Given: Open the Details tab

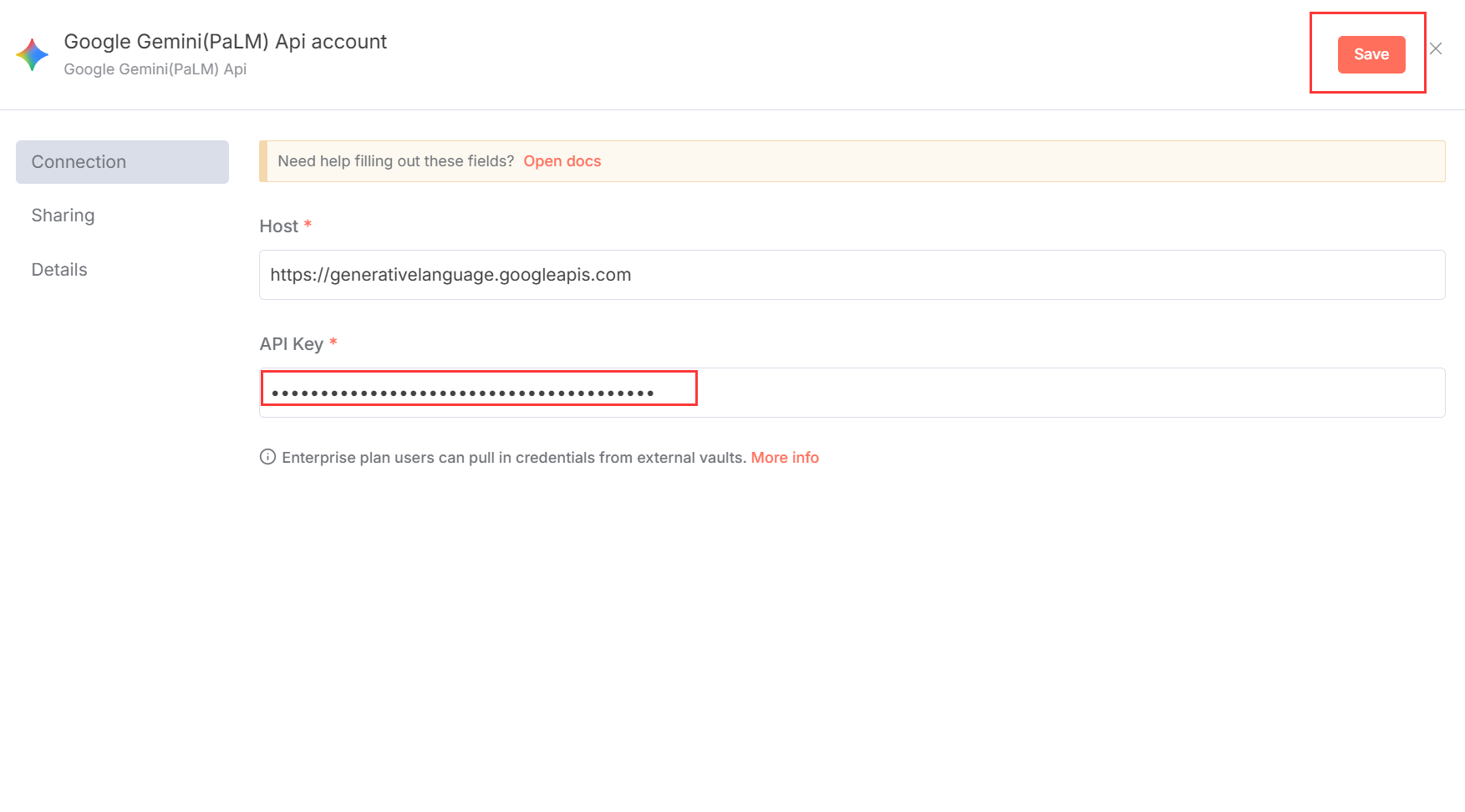Looking at the screenshot, I should point(59,270).
